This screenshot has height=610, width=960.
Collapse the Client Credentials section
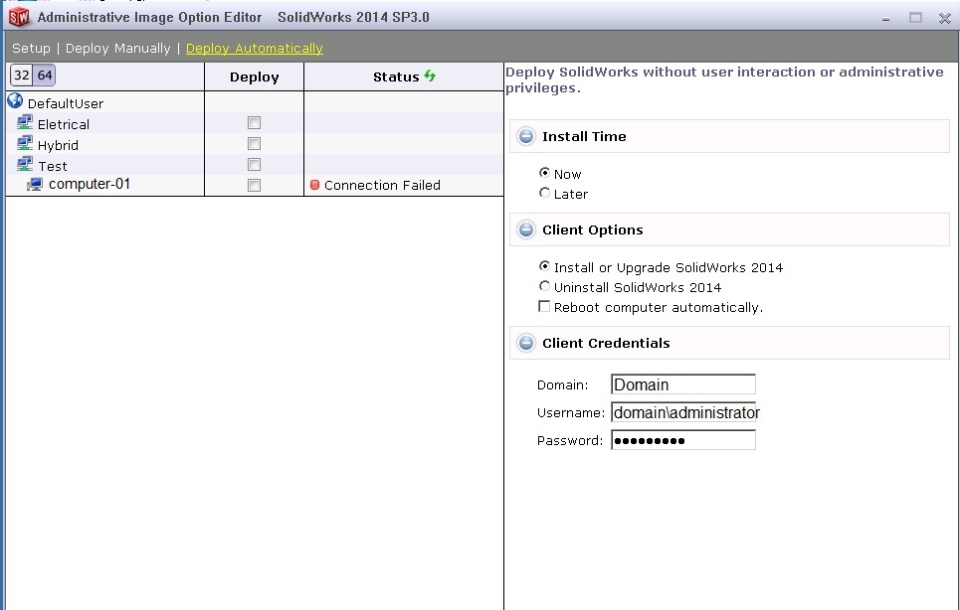(x=526, y=343)
